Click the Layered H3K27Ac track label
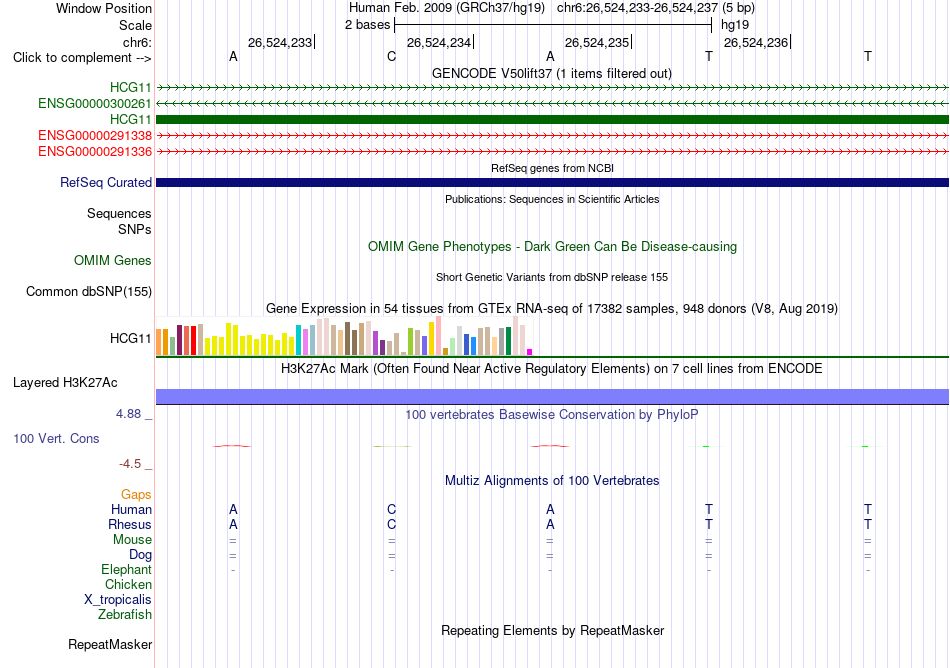Screen dimensions: 950x668 (65, 383)
